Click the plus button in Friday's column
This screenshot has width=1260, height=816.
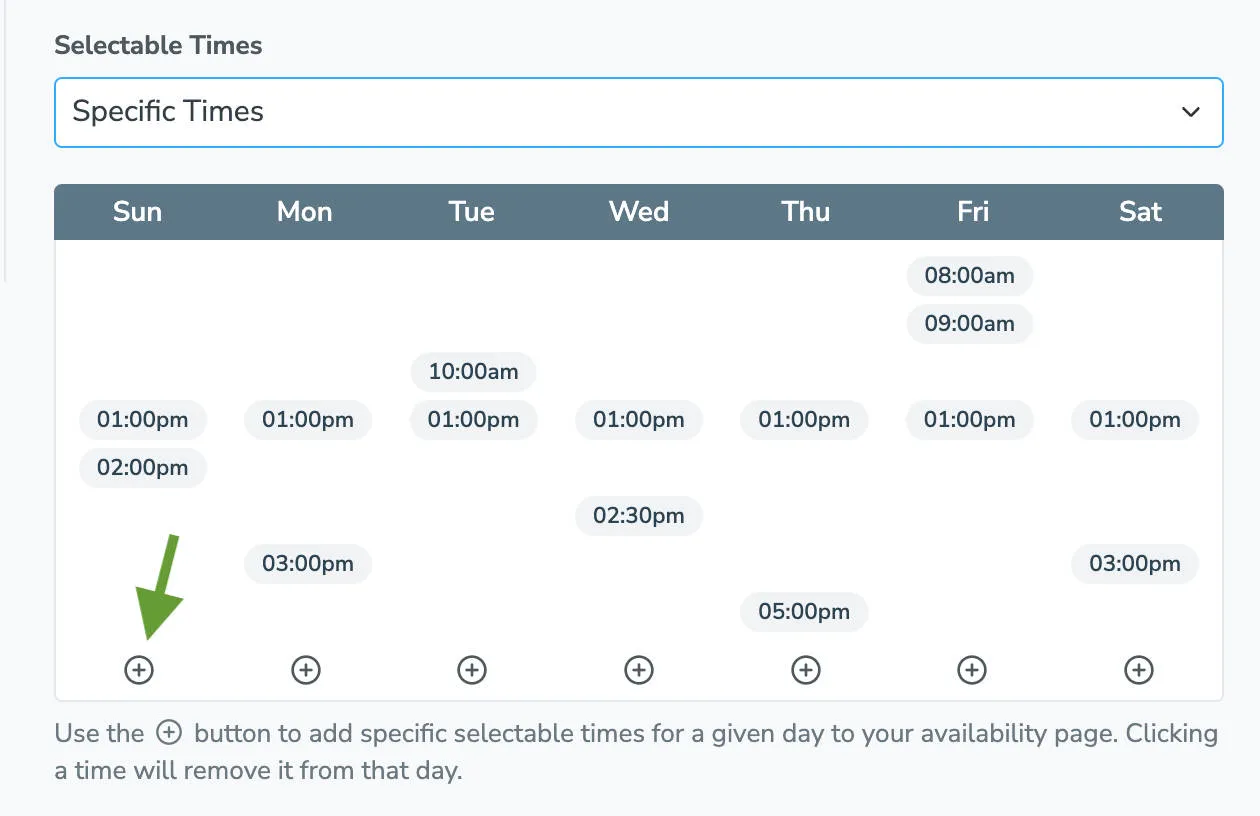970,670
